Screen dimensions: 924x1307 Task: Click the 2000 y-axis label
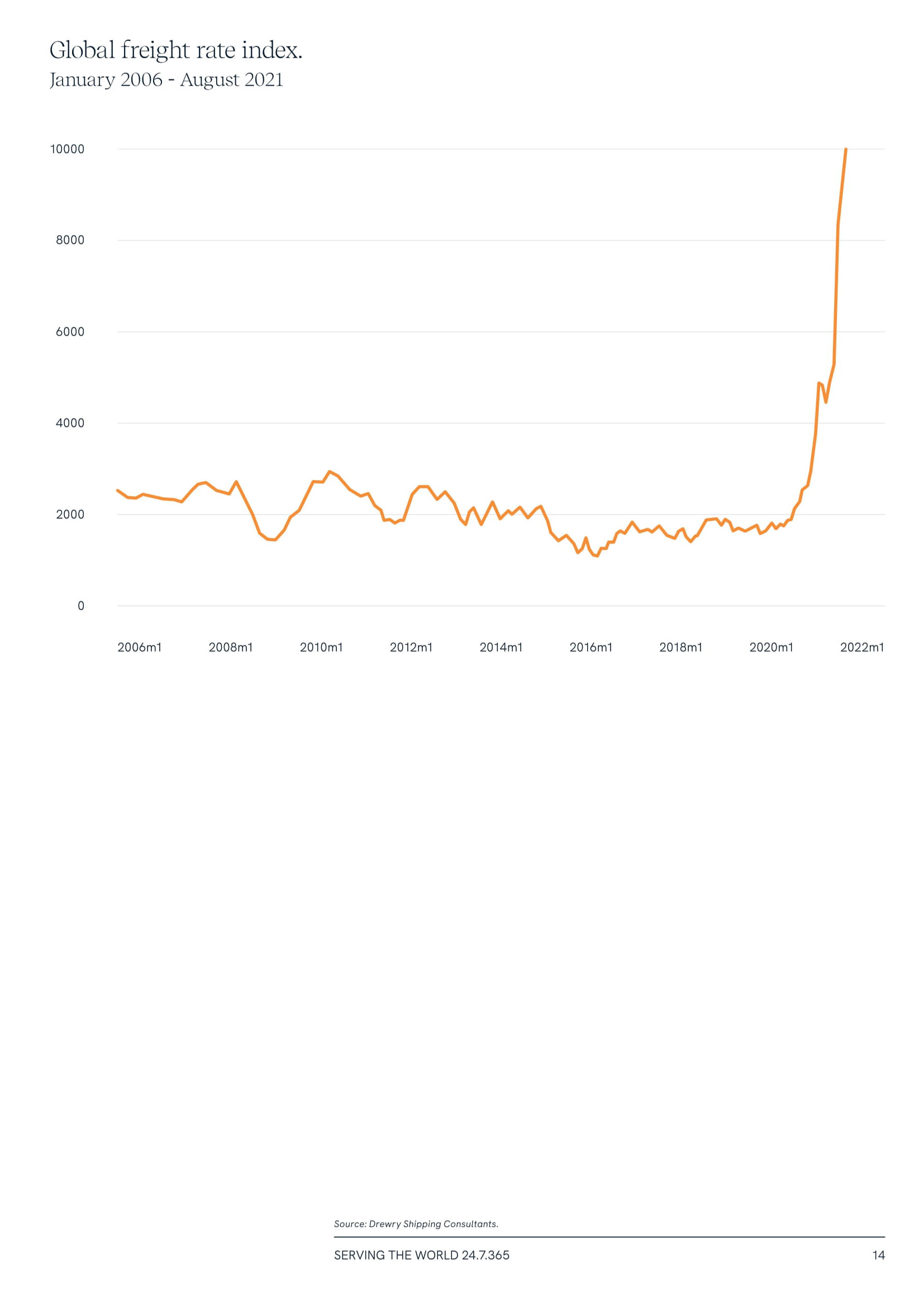click(70, 515)
